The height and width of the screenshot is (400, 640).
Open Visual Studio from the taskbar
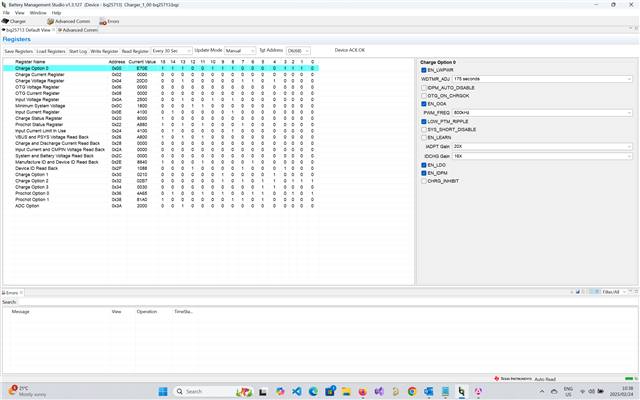[379, 391]
